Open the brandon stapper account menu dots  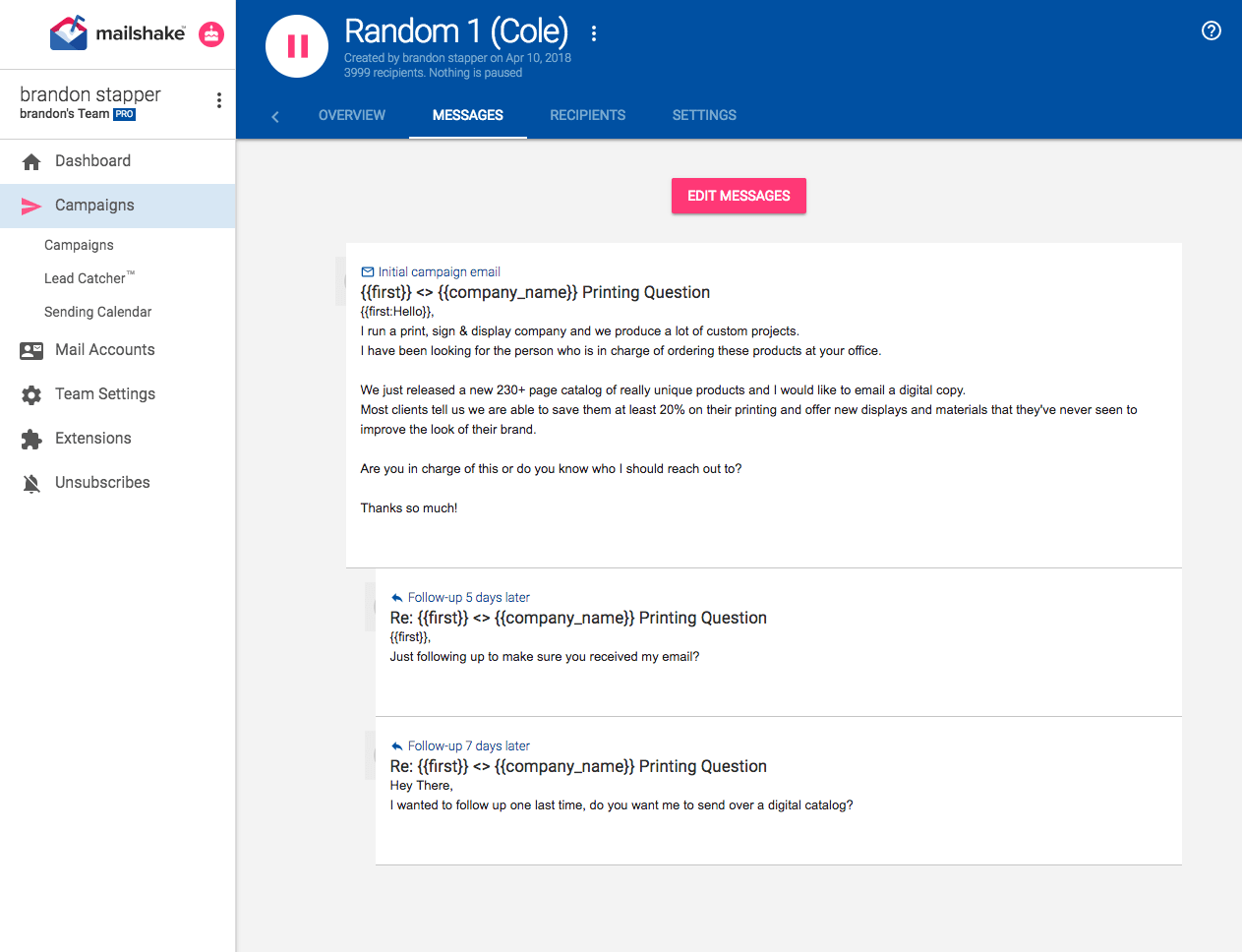pyautogui.click(x=218, y=100)
